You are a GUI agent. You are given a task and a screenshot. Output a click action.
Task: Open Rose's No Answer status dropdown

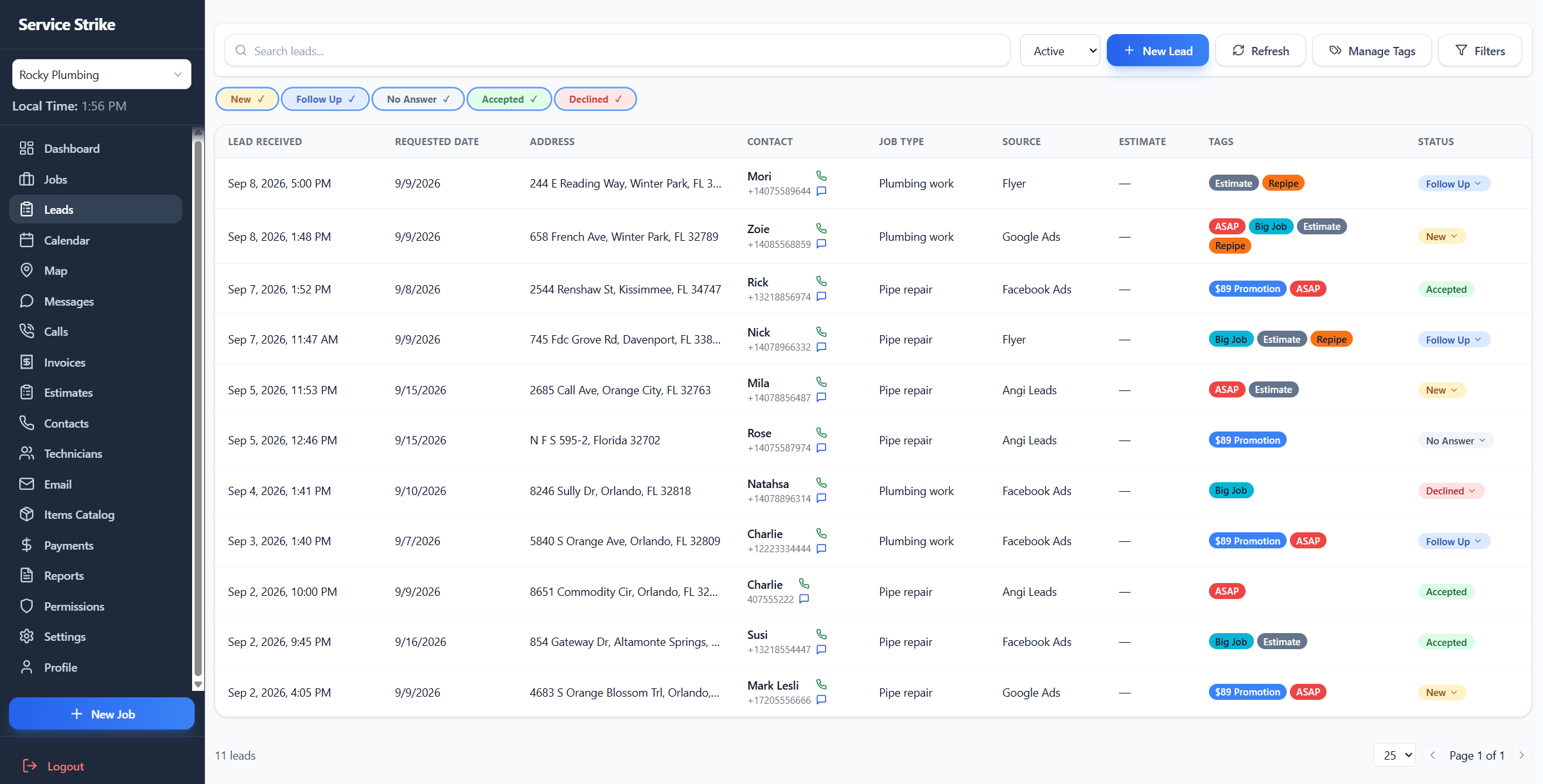click(1456, 440)
